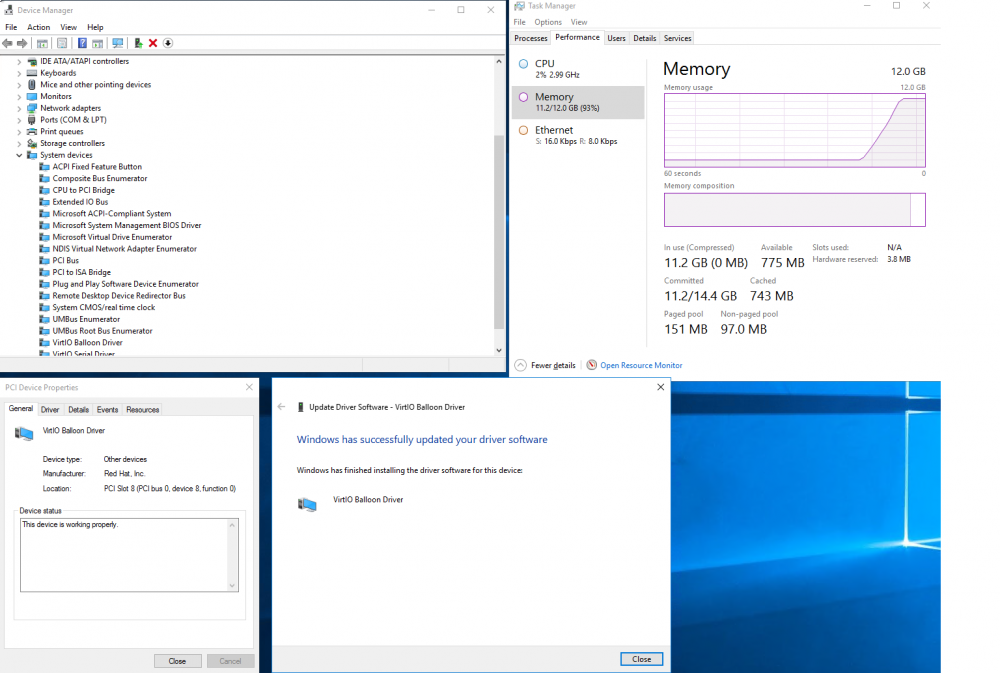This screenshot has height=673, width=1000.
Task: Click the Back arrow in Device Manager toolbar
Action: tap(8, 43)
